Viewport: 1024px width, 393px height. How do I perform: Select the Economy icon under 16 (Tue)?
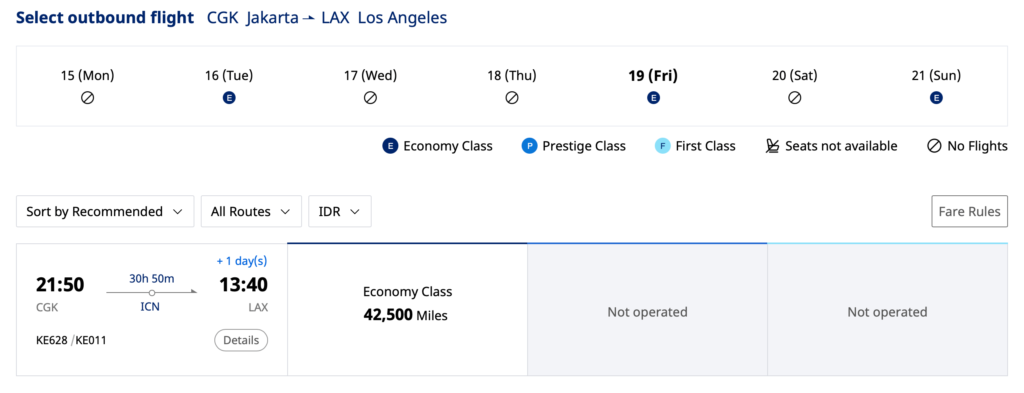click(x=229, y=98)
